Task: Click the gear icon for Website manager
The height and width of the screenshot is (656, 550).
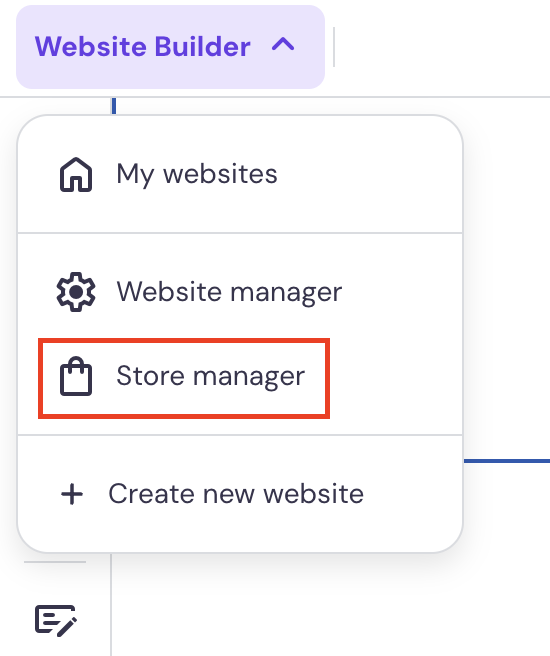Action: [x=76, y=292]
